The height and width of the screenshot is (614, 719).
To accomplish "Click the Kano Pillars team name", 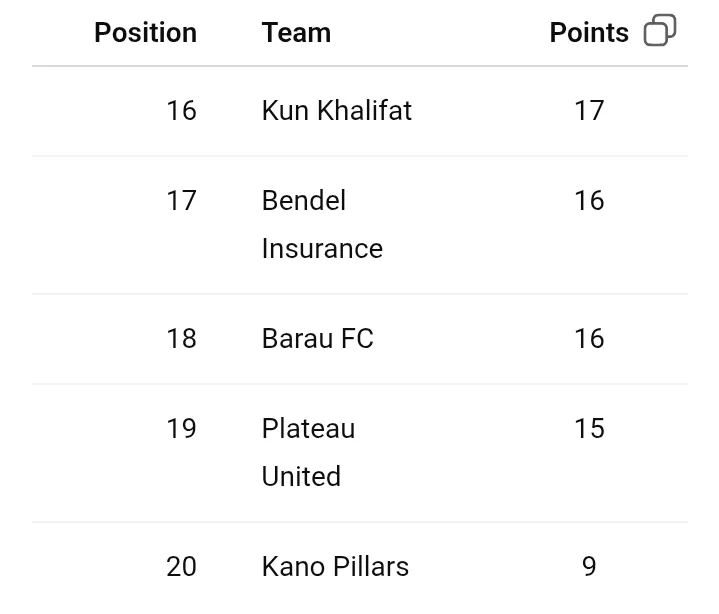I will click(335, 566).
